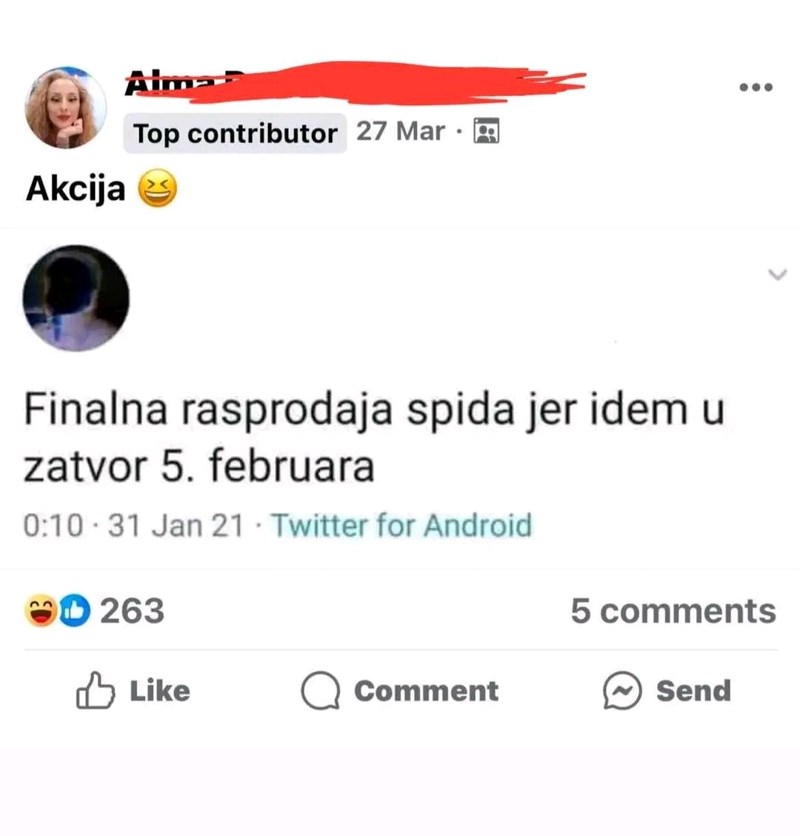
Task: Open the poster's profile picture
Action: tap(66, 108)
